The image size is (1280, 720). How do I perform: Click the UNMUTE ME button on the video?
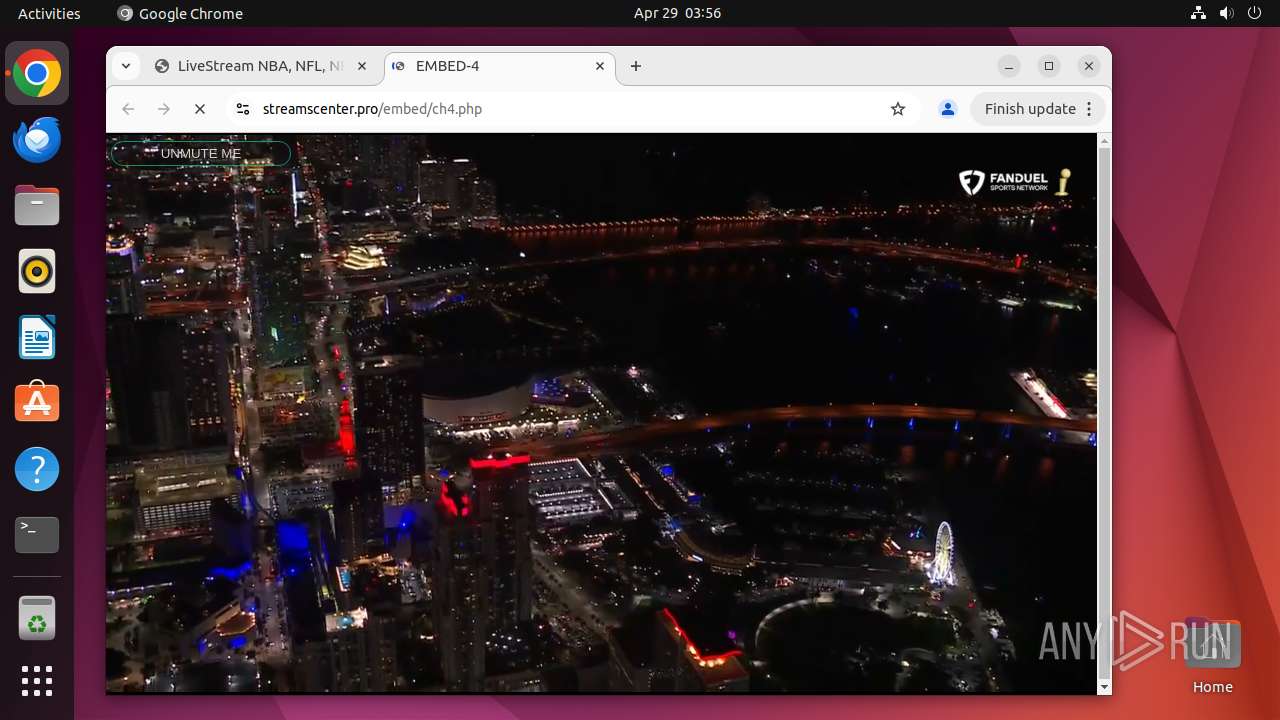[x=201, y=154]
